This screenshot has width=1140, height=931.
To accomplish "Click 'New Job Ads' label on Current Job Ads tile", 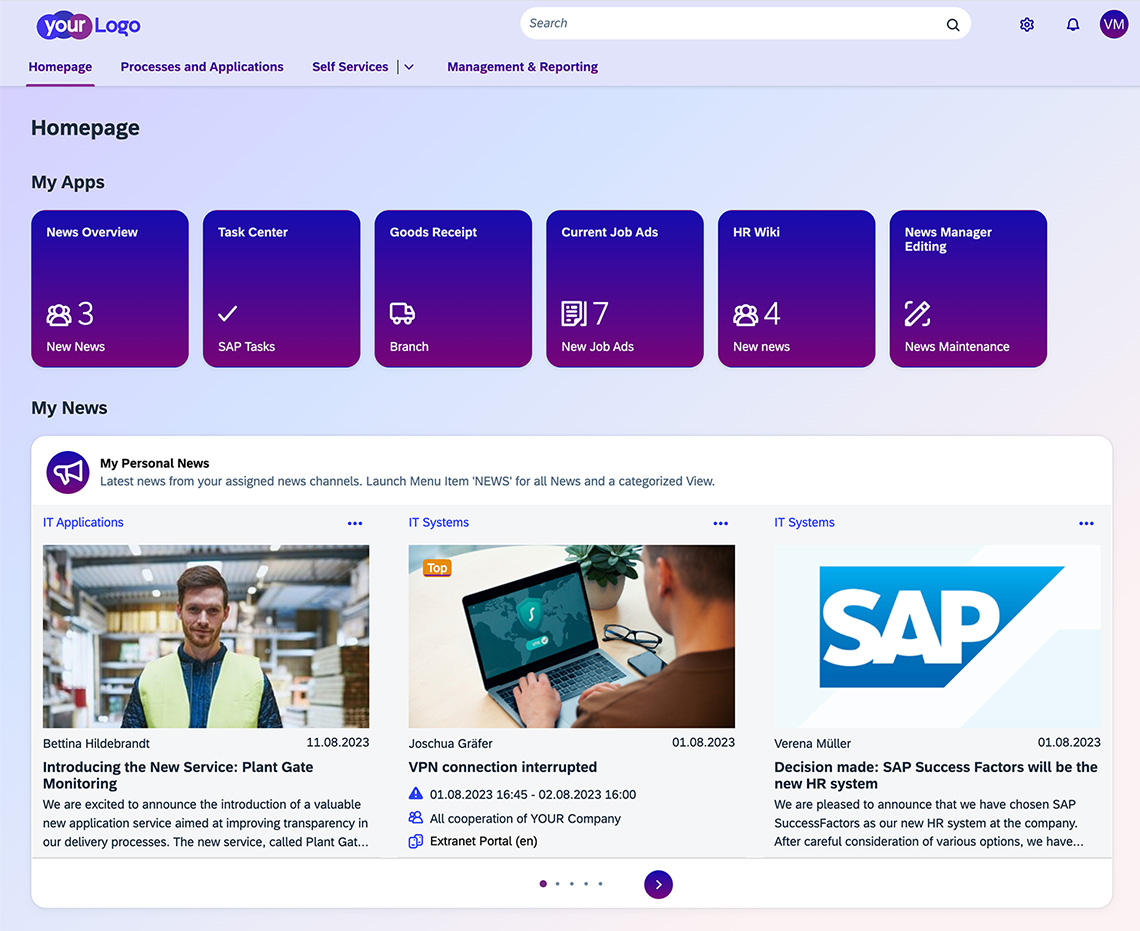I will (598, 347).
